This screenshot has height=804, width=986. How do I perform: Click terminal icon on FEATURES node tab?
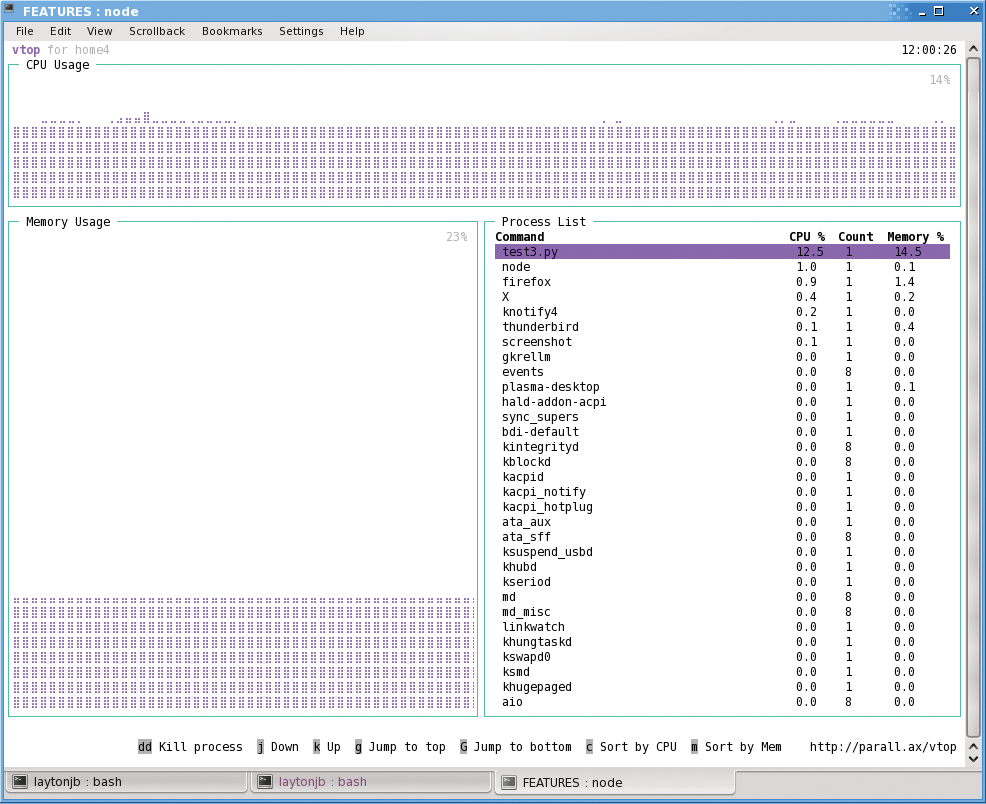pyautogui.click(x=509, y=782)
